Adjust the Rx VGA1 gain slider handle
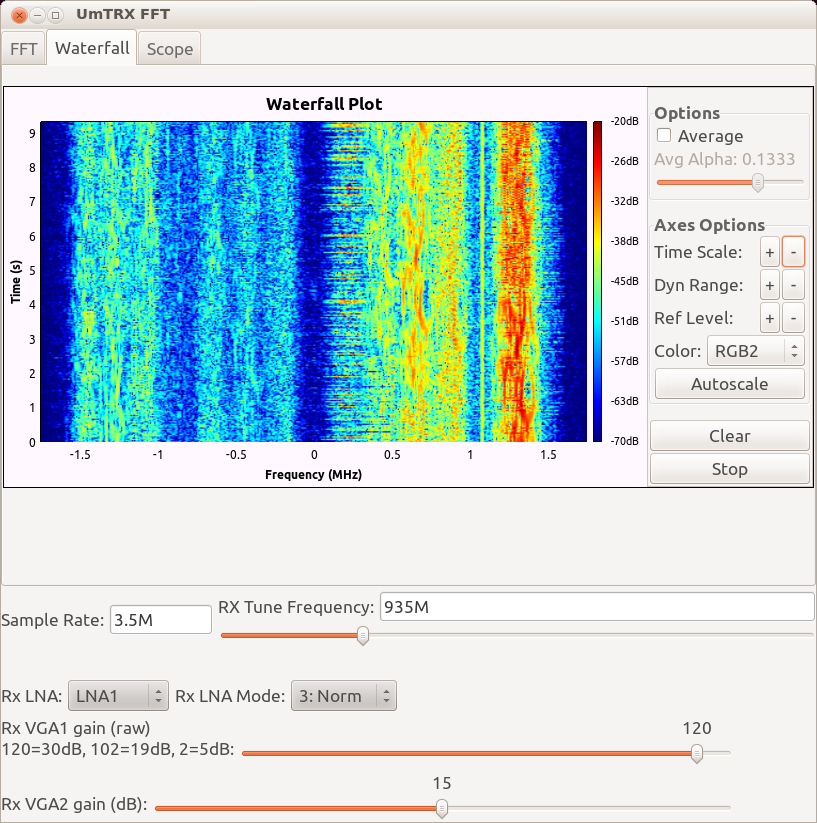The width and height of the screenshot is (817, 823). tap(696, 753)
